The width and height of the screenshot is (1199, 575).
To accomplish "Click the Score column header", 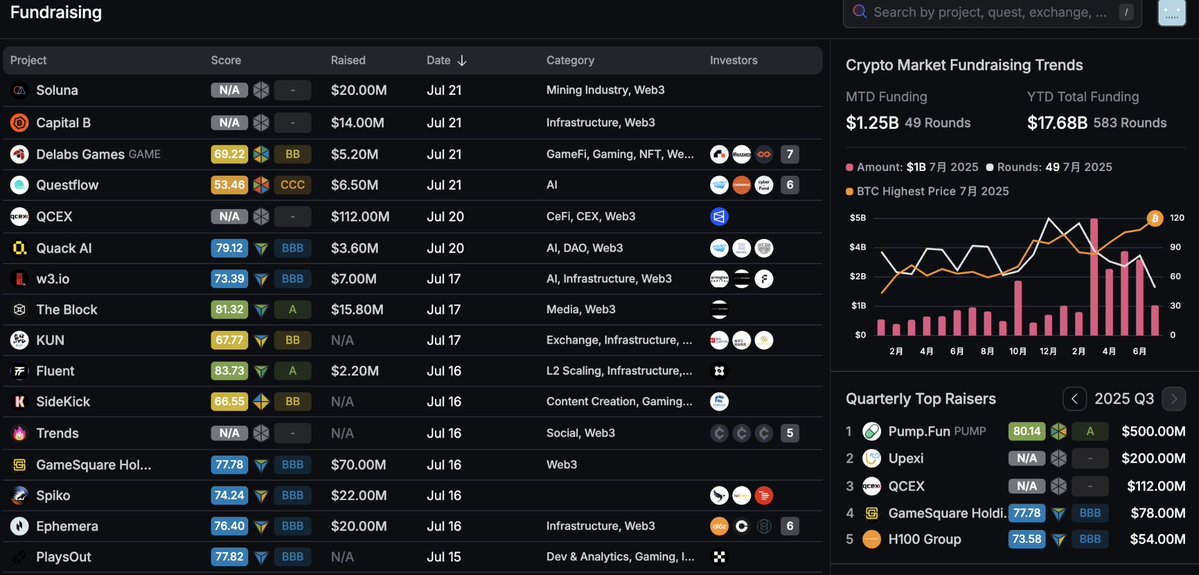I will 226,60.
